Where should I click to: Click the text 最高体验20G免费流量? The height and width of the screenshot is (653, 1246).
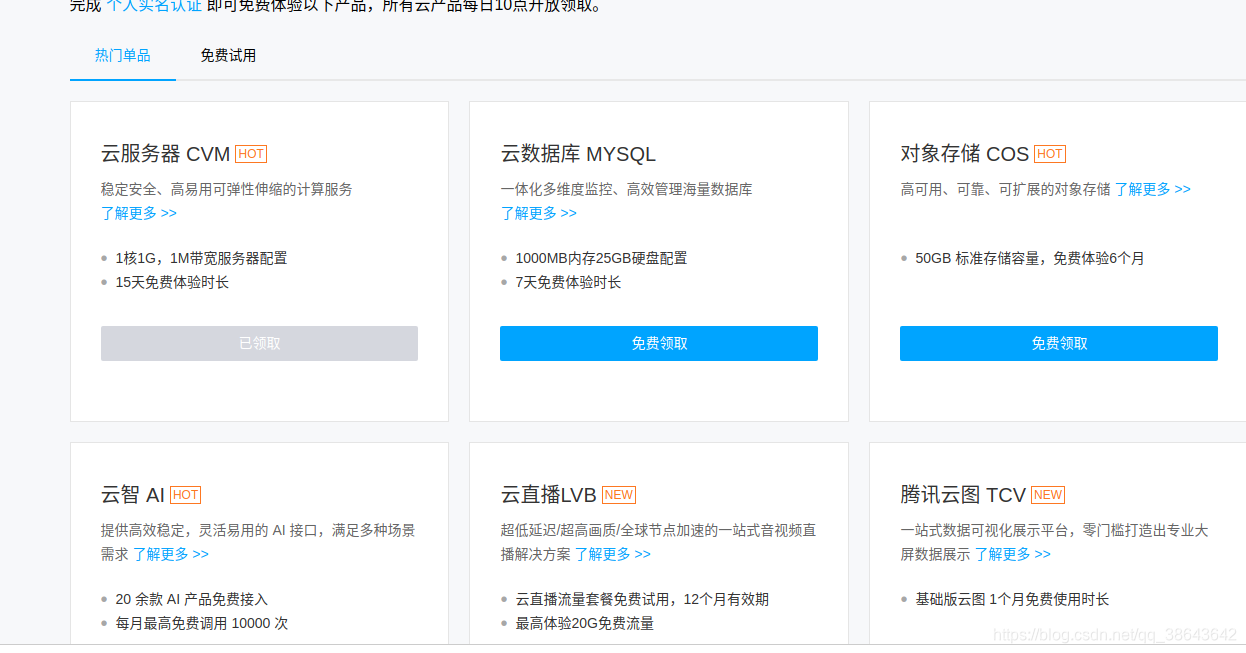click(x=585, y=623)
